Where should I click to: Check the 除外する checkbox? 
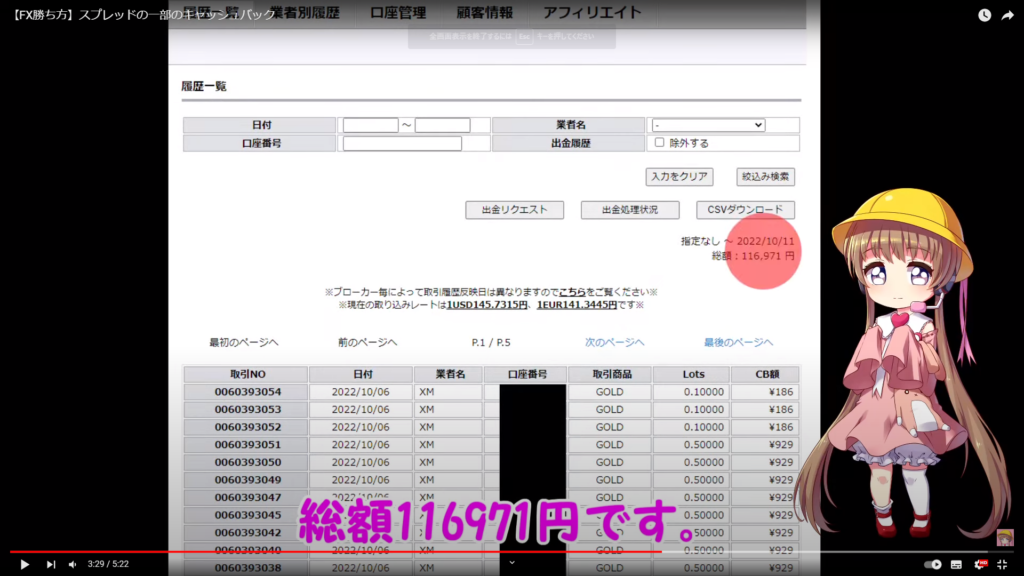pos(660,142)
